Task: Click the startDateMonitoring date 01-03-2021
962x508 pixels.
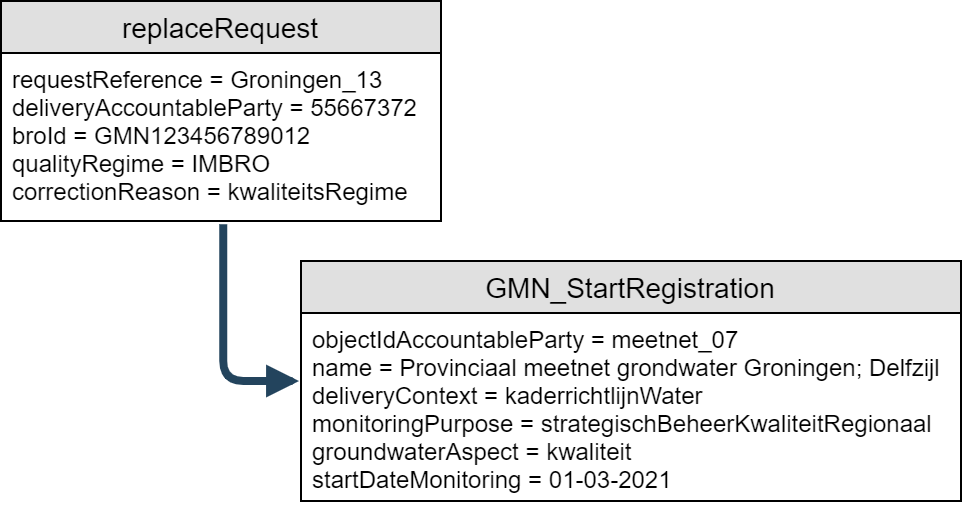Action: coord(609,479)
